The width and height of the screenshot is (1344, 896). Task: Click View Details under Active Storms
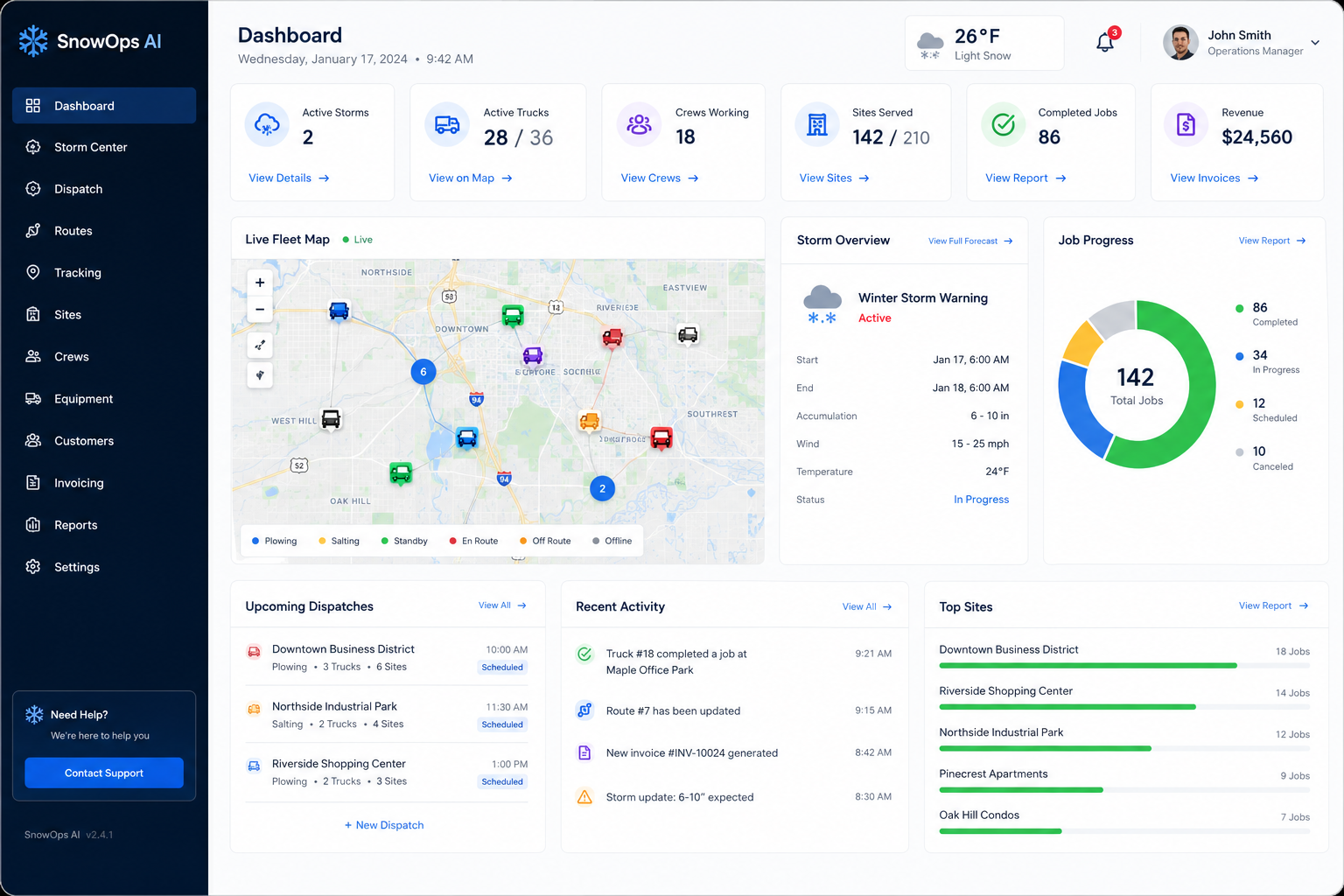[x=289, y=178]
